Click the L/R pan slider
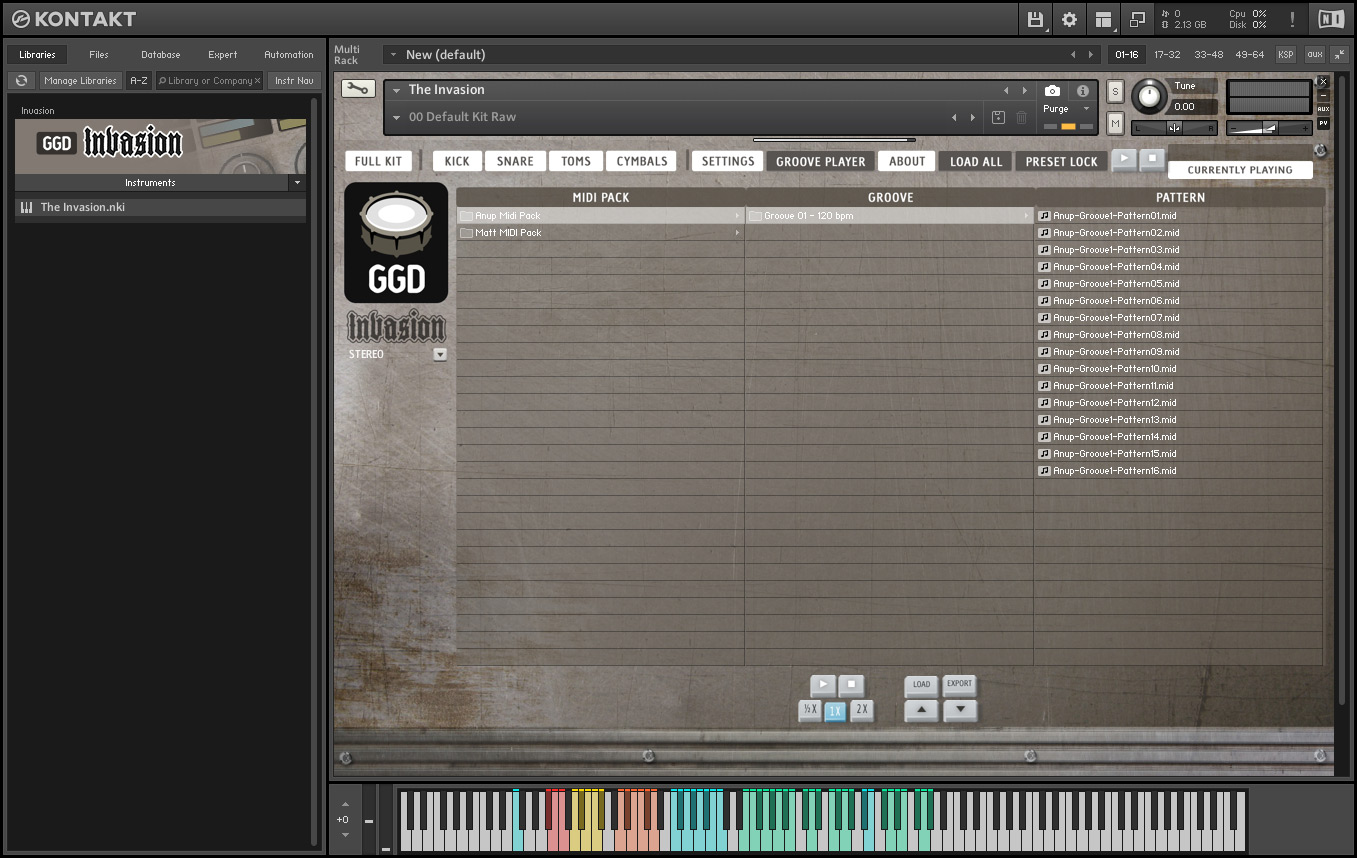Screen dimensions: 1357x858 click(x=1175, y=127)
